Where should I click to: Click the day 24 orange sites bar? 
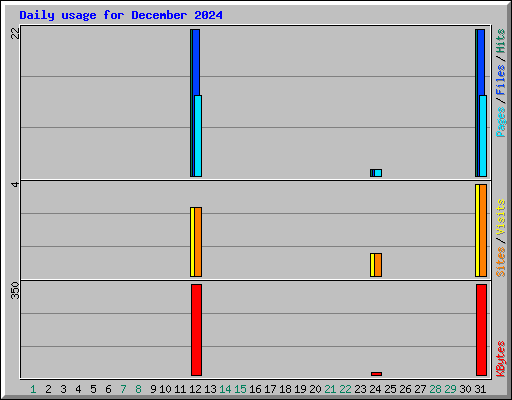378,265
